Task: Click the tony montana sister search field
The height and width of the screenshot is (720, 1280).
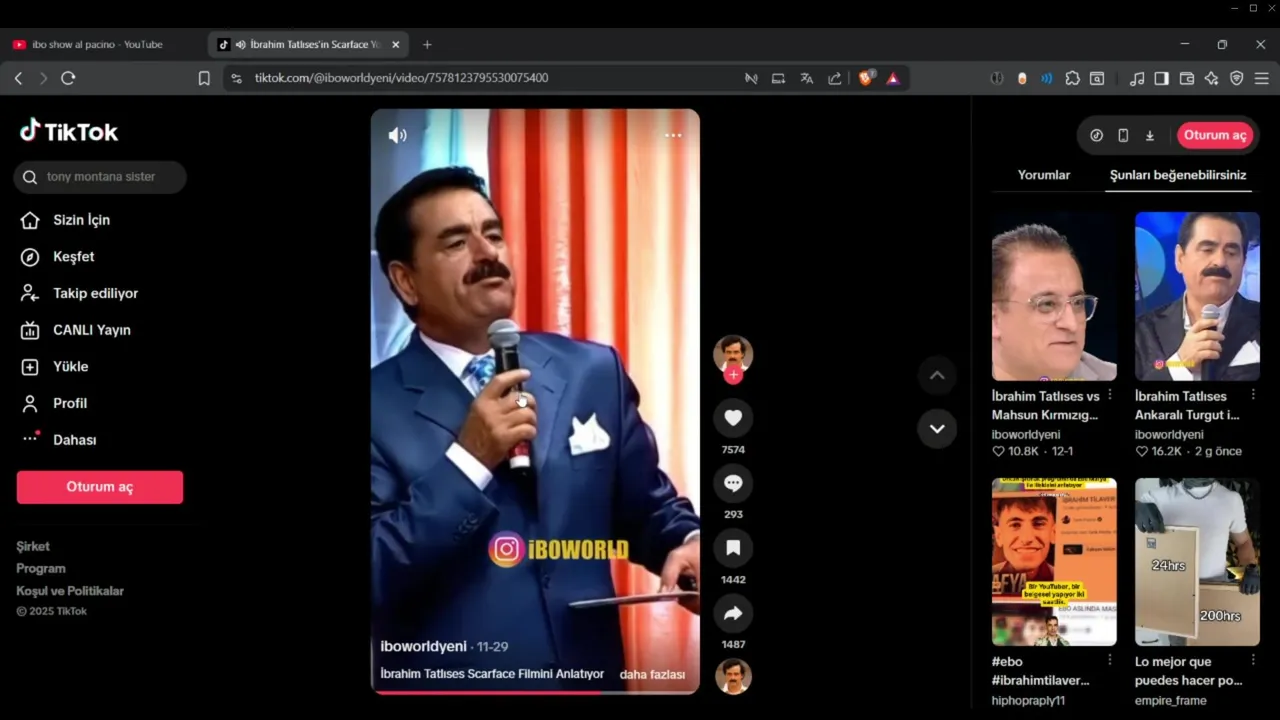Action: click(100, 177)
